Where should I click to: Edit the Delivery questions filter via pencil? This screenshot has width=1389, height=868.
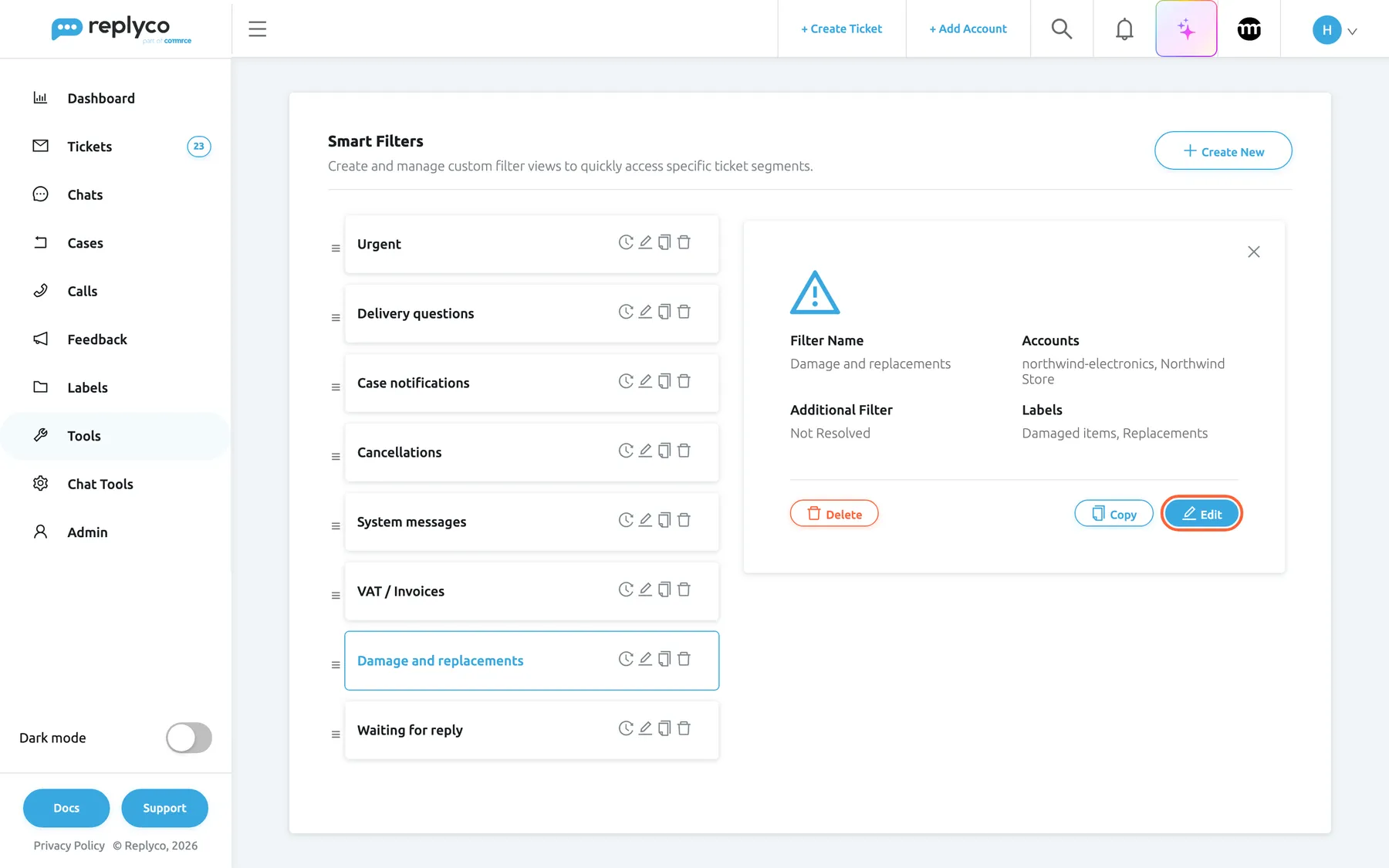[x=645, y=312]
